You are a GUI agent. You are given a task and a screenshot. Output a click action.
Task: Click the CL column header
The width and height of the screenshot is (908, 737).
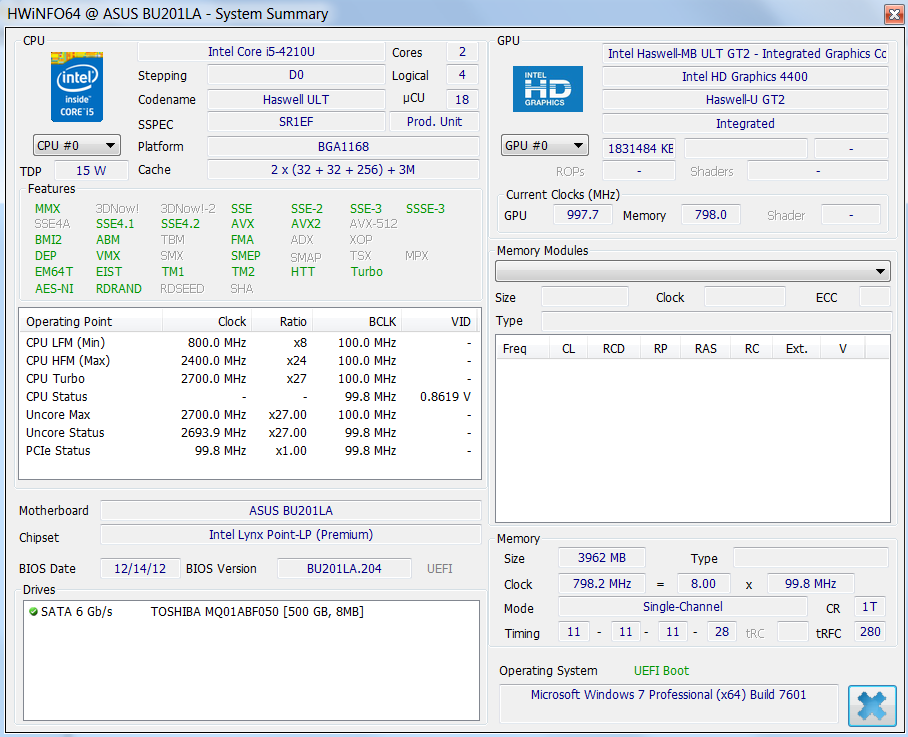568,349
